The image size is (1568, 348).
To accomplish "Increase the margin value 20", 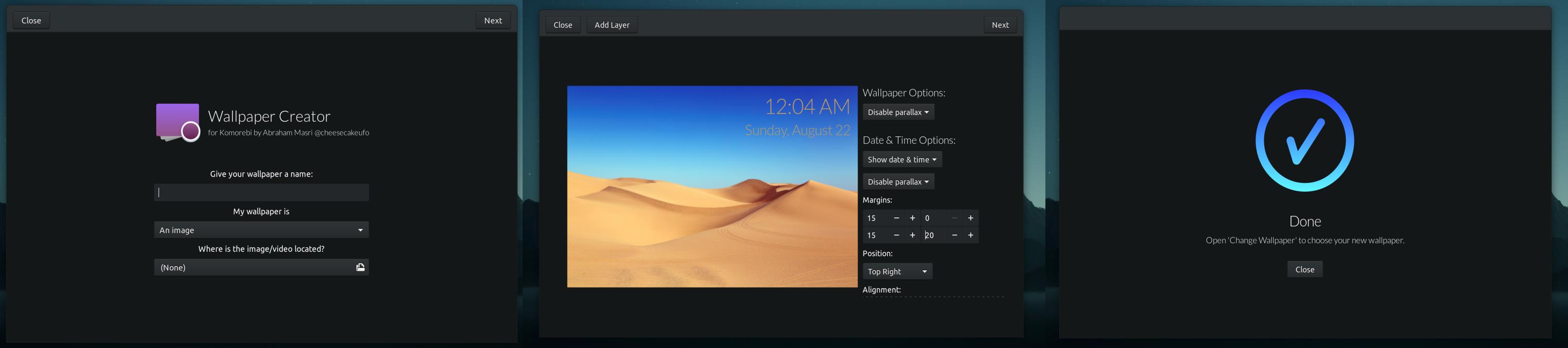I will 970,235.
